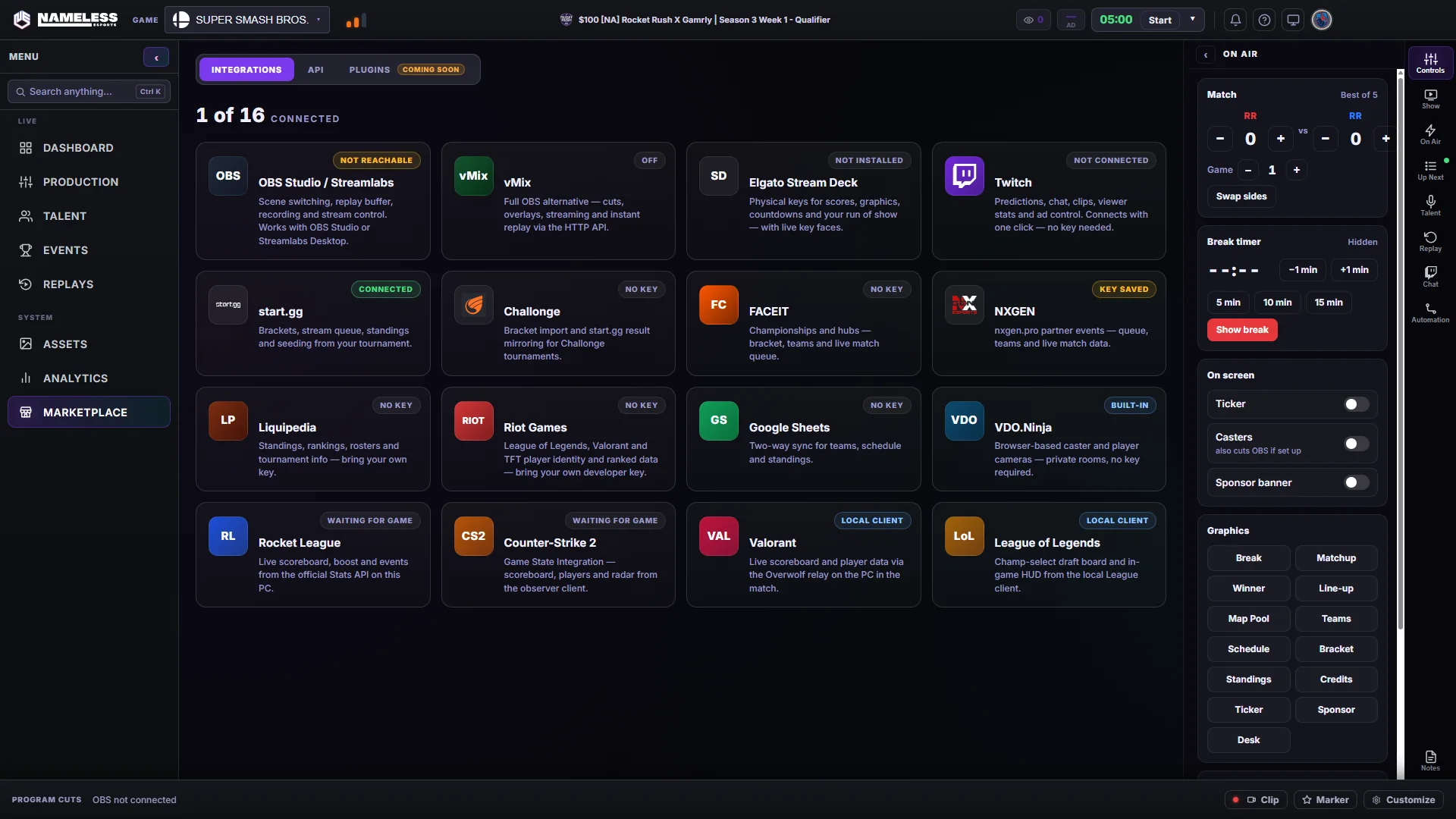
Task: Toggle the Sponsor banner switch
Action: 1357,482
